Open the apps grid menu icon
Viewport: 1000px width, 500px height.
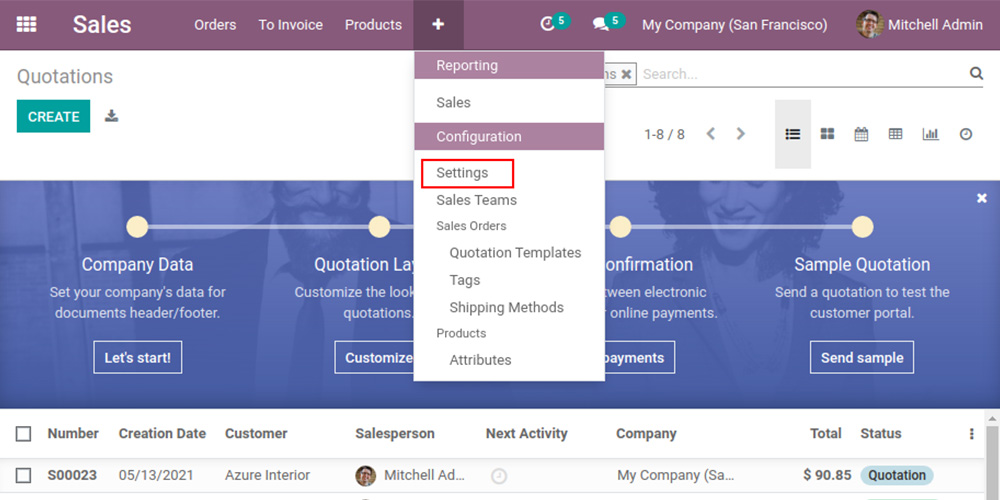pos(27,24)
